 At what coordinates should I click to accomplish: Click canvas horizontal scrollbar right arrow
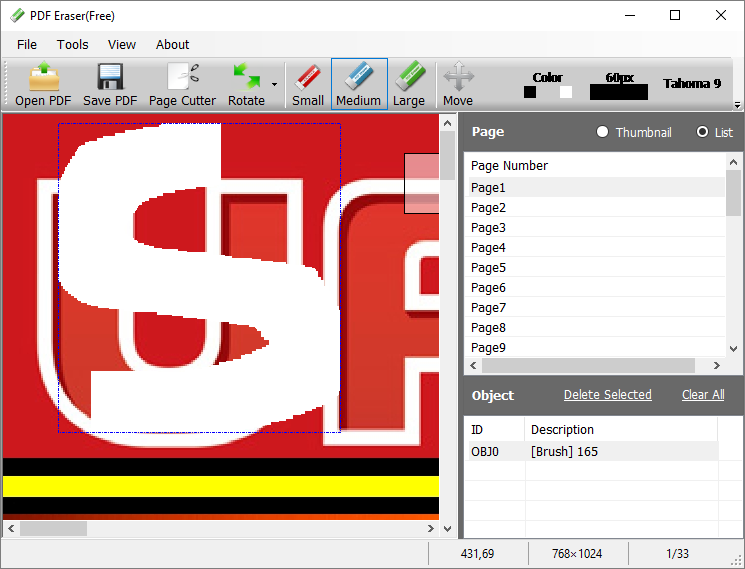430,528
